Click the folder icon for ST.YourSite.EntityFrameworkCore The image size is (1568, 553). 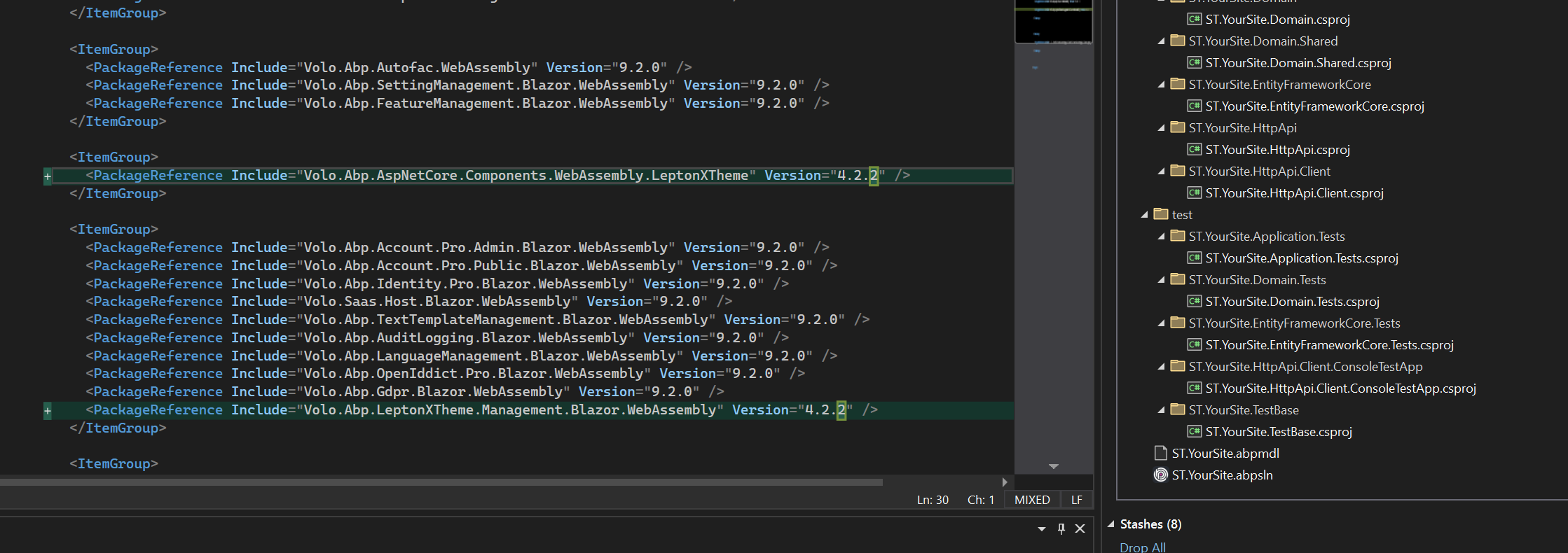pyautogui.click(x=1177, y=85)
